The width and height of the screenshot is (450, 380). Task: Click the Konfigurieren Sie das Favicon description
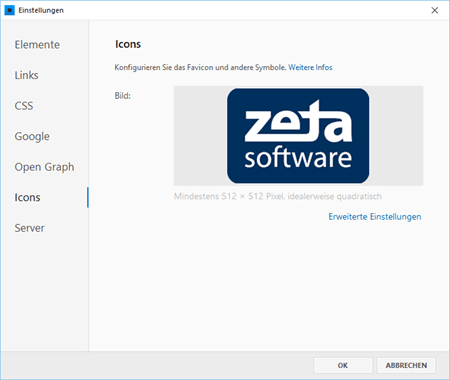[x=200, y=67]
